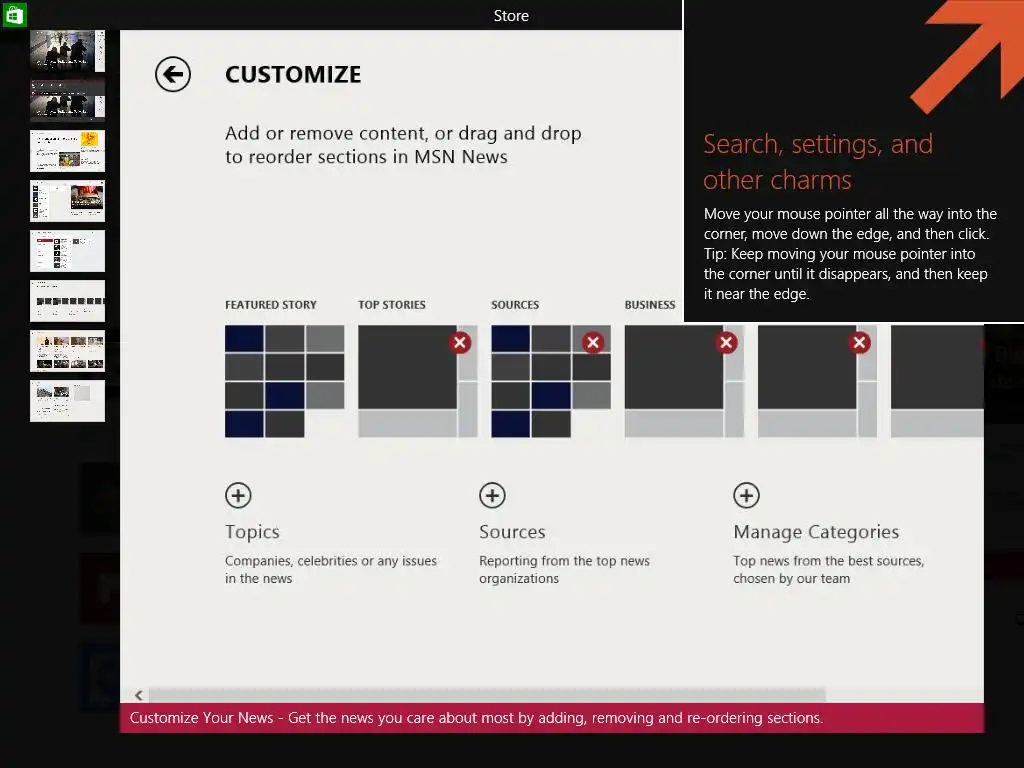The height and width of the screenshot is (768, 1024).
Task: Click the left scroll arrow on the horizontal scrollbar
Action: tap(138, 695)
